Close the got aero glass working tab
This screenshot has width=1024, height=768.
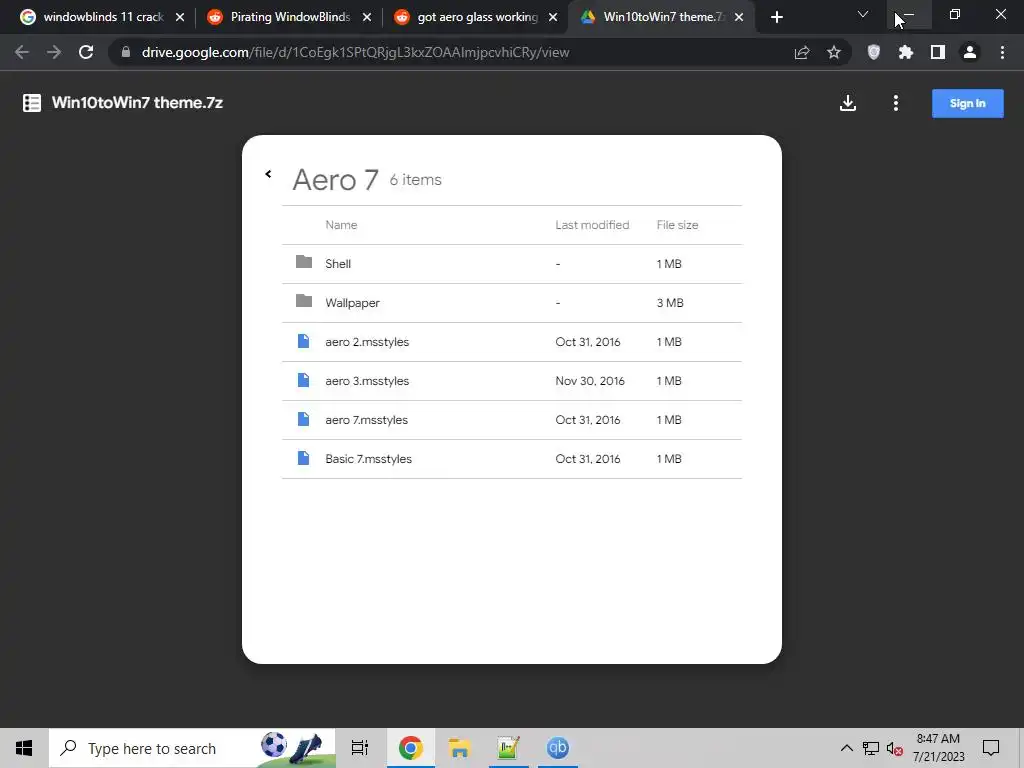click(x=553, y=18)
